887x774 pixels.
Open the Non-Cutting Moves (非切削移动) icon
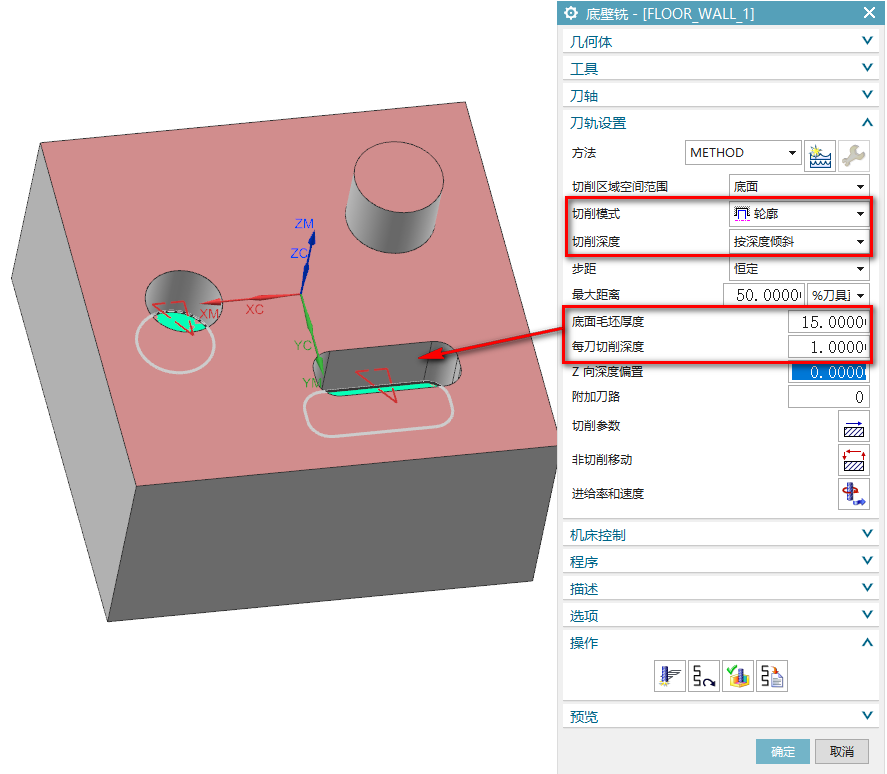click(853, 460)
